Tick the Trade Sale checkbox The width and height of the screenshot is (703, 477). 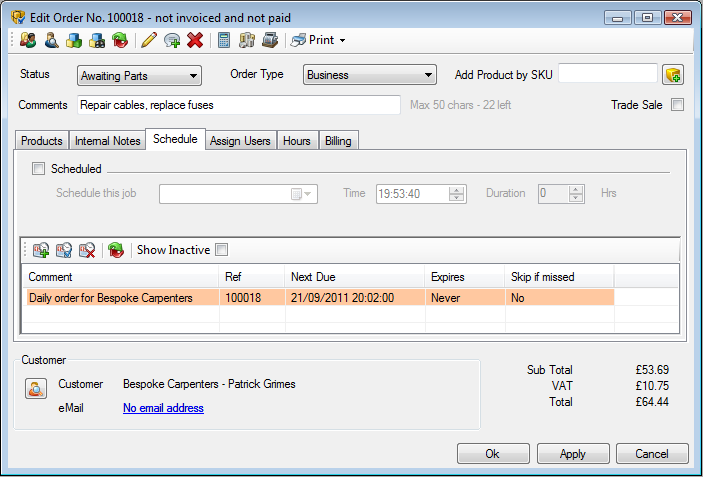point(677,104)
